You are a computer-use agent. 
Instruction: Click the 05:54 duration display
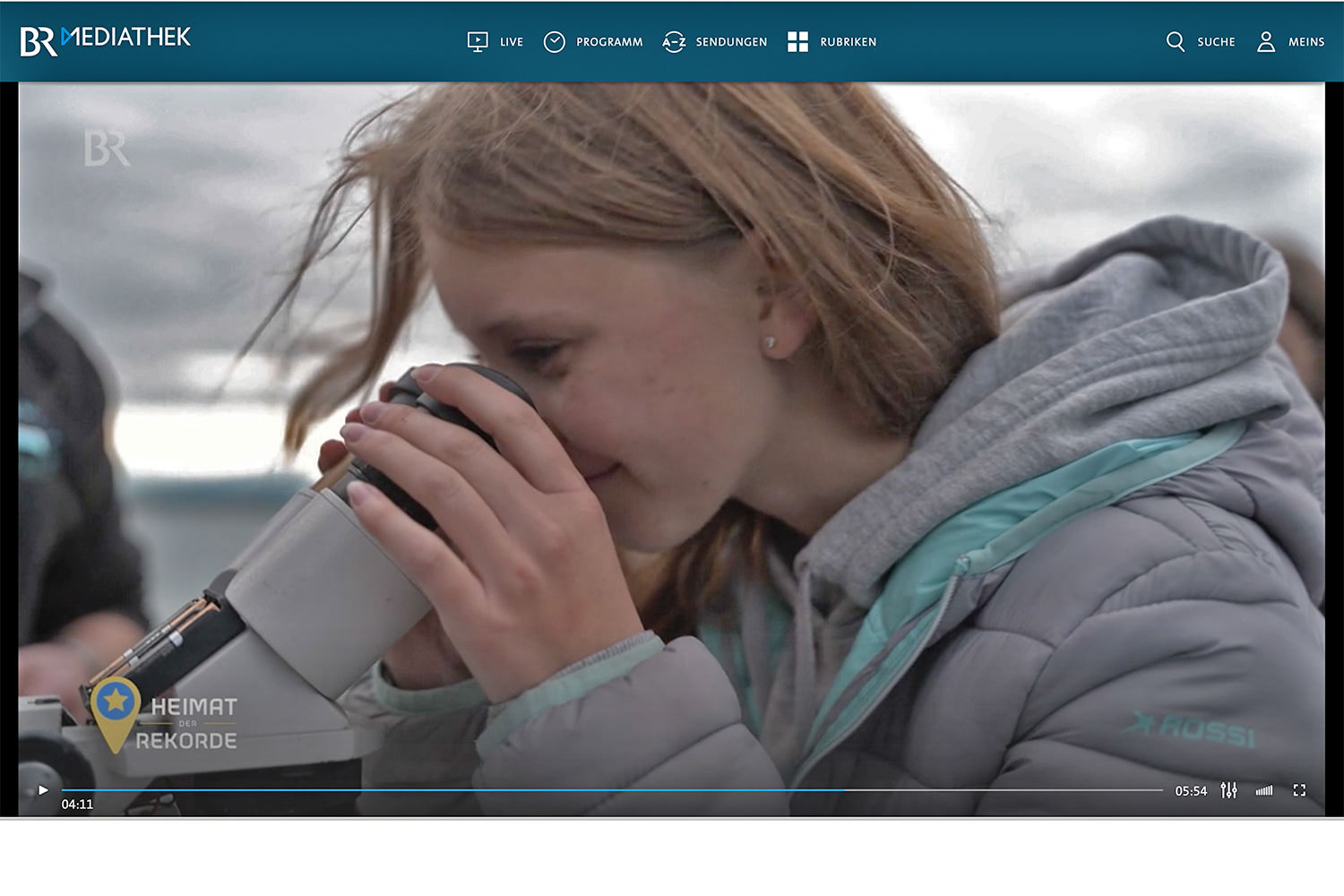point(1191,791)
